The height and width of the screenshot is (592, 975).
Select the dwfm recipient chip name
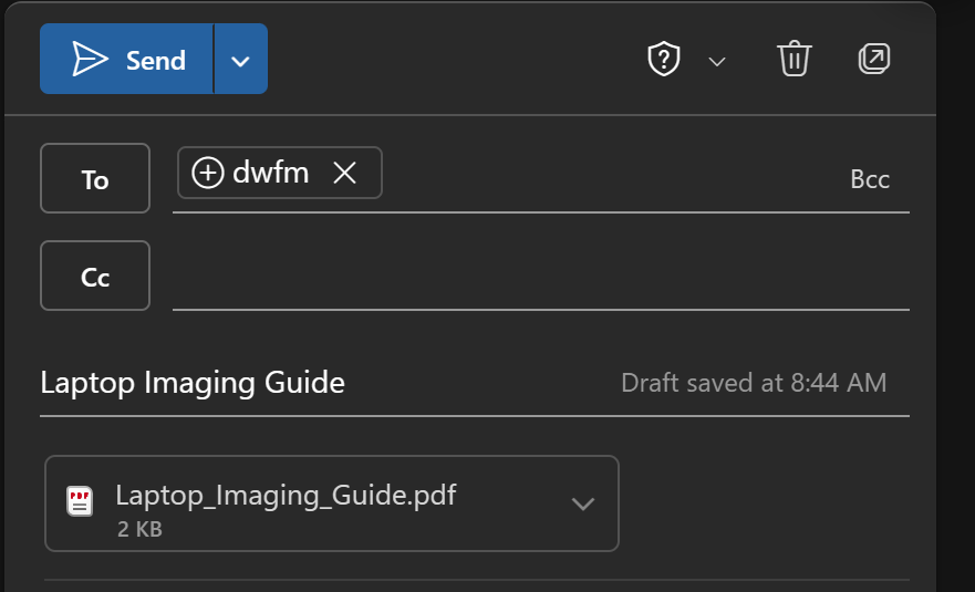tap(270, 172)
